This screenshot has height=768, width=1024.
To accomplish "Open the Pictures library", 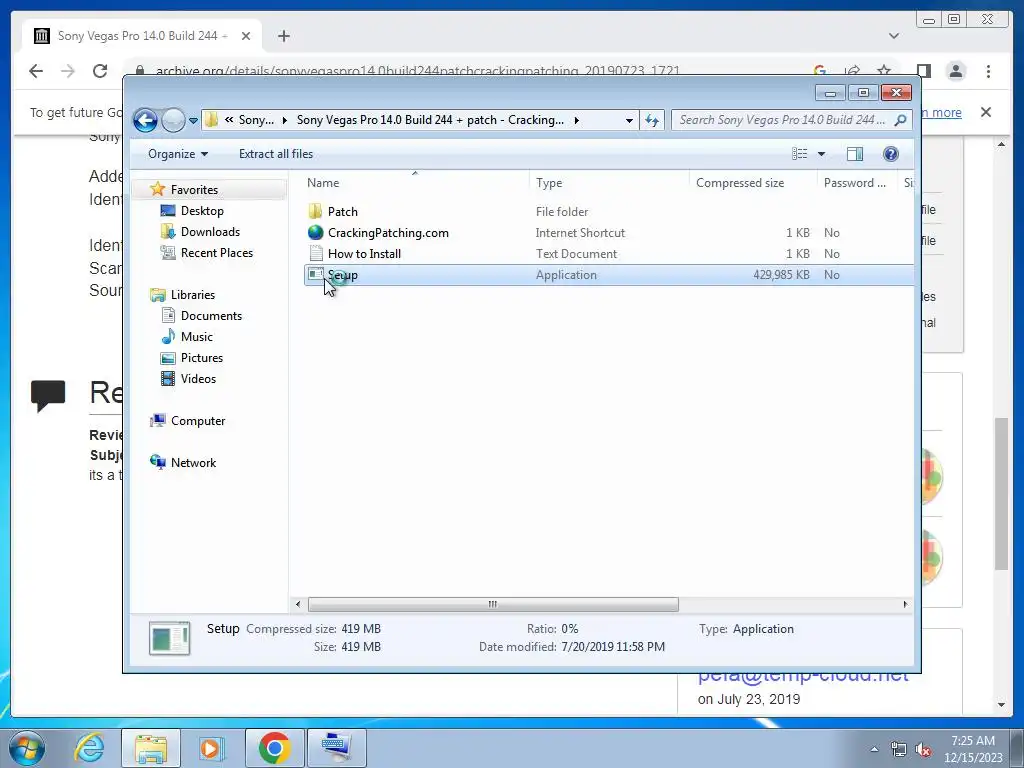I will click(x=201, y=357).
